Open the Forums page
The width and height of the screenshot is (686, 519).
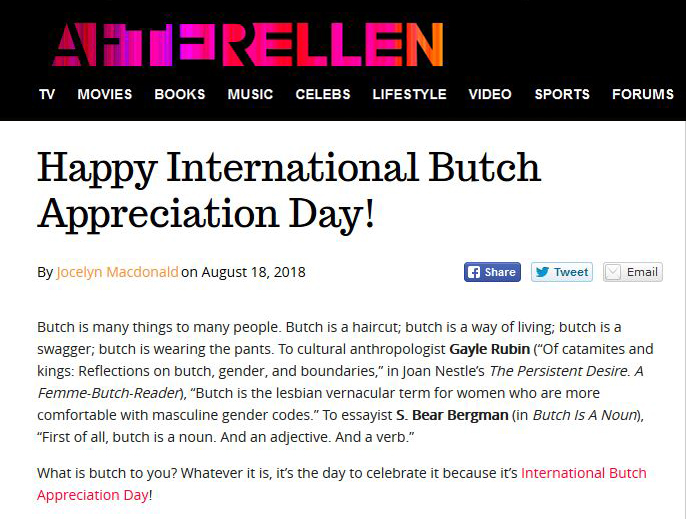pyautogui.click(x=643, y=94)
